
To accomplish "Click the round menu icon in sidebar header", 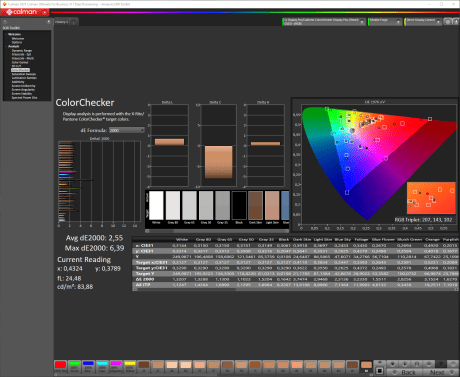I will [5, 22].
